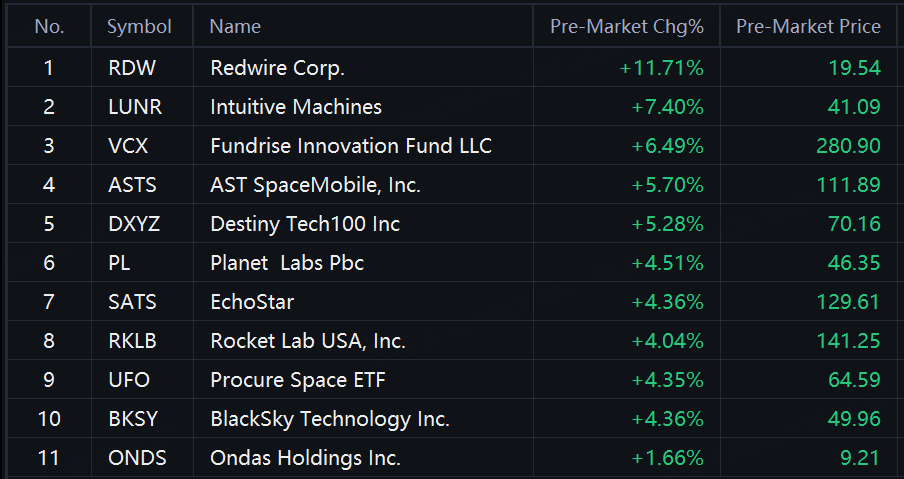Open the LUNR ticker symbol

point(135,107)
